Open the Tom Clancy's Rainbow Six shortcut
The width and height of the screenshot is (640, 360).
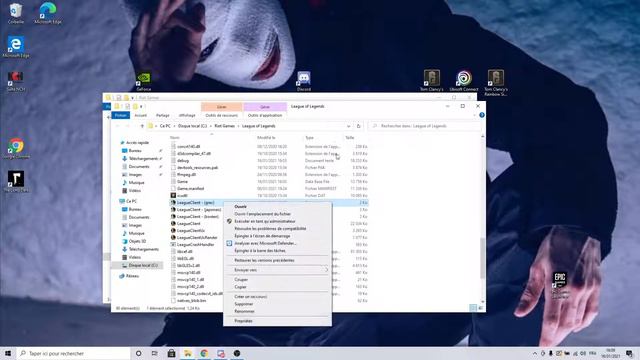pos(496,83)
